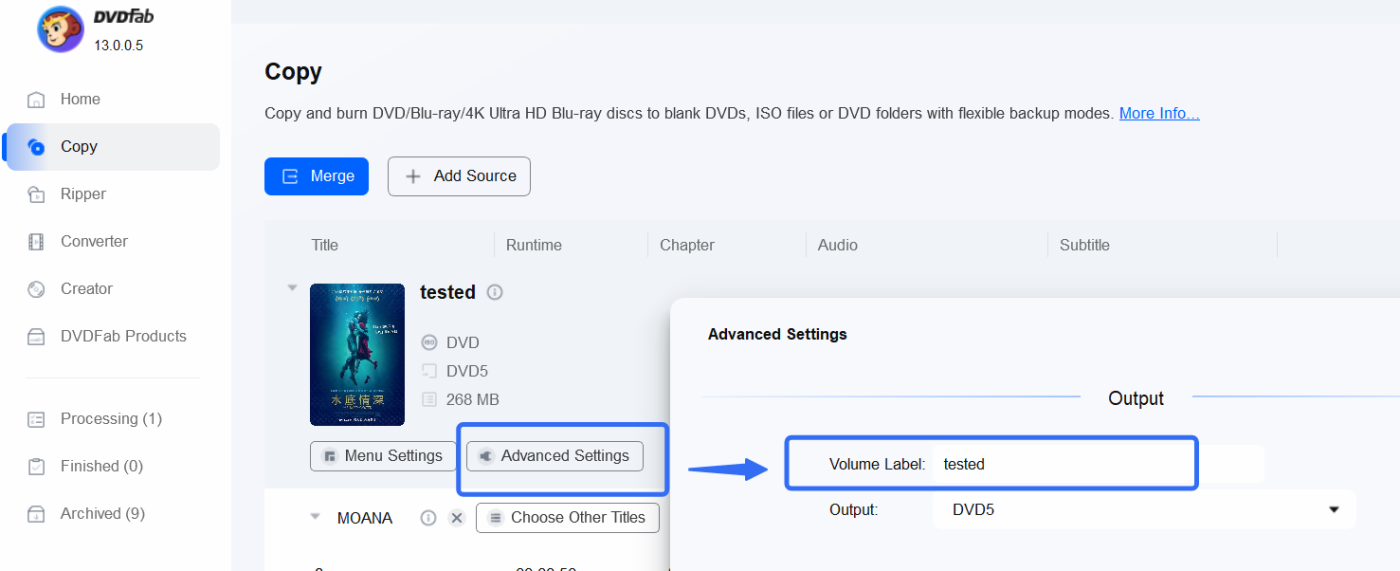Viewport: 1400px width, 571px height.
Task: Open Menu Settings for the DVD
Action: pyautogui.click(x=381, y=456)
